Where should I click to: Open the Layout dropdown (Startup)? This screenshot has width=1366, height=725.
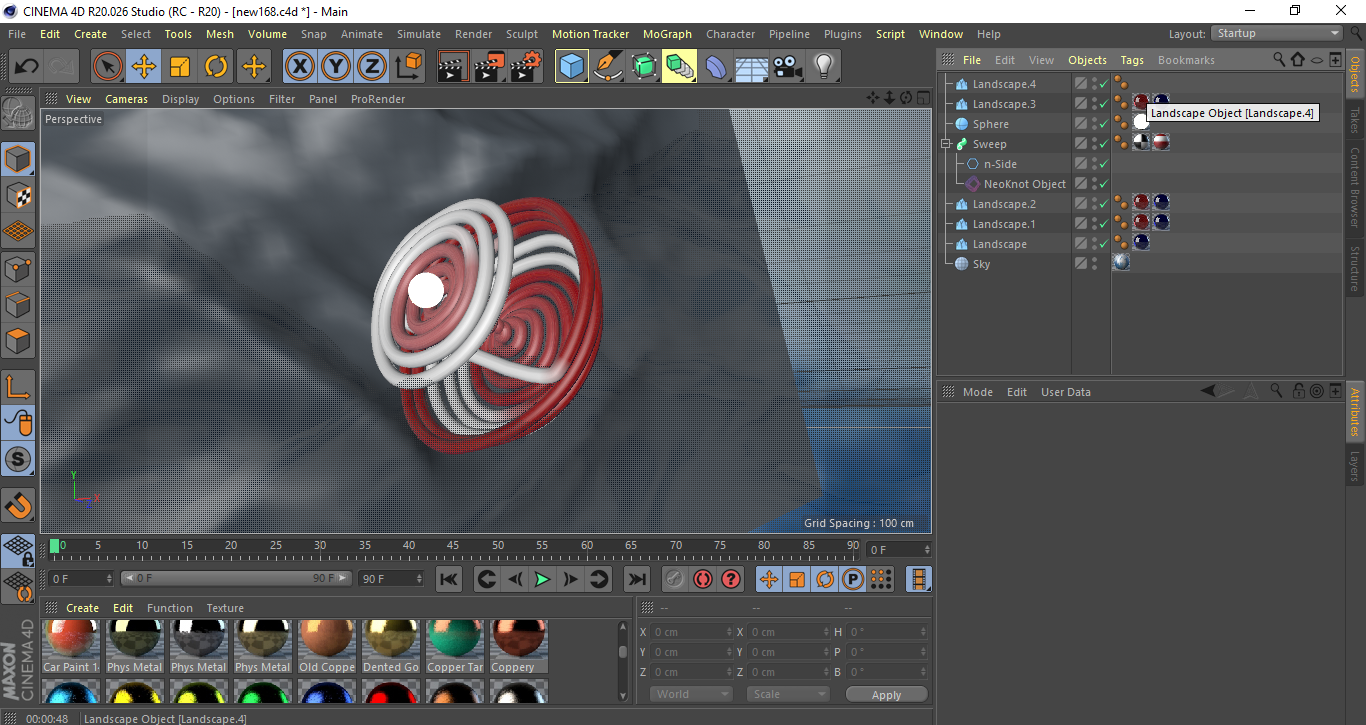(x=1277, y=33)
